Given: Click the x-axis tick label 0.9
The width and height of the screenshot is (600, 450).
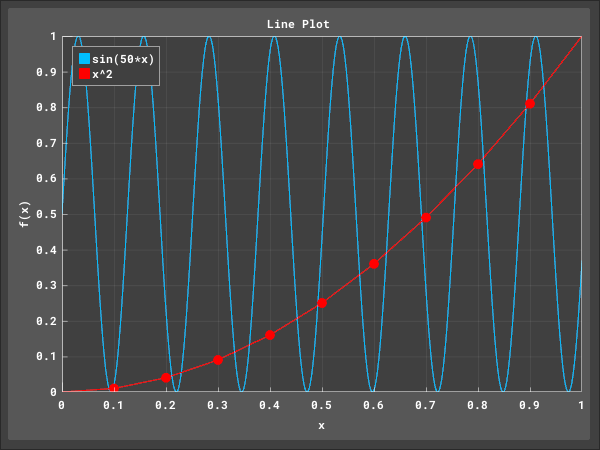Looking at the screenshot, I should coord(530,405).
